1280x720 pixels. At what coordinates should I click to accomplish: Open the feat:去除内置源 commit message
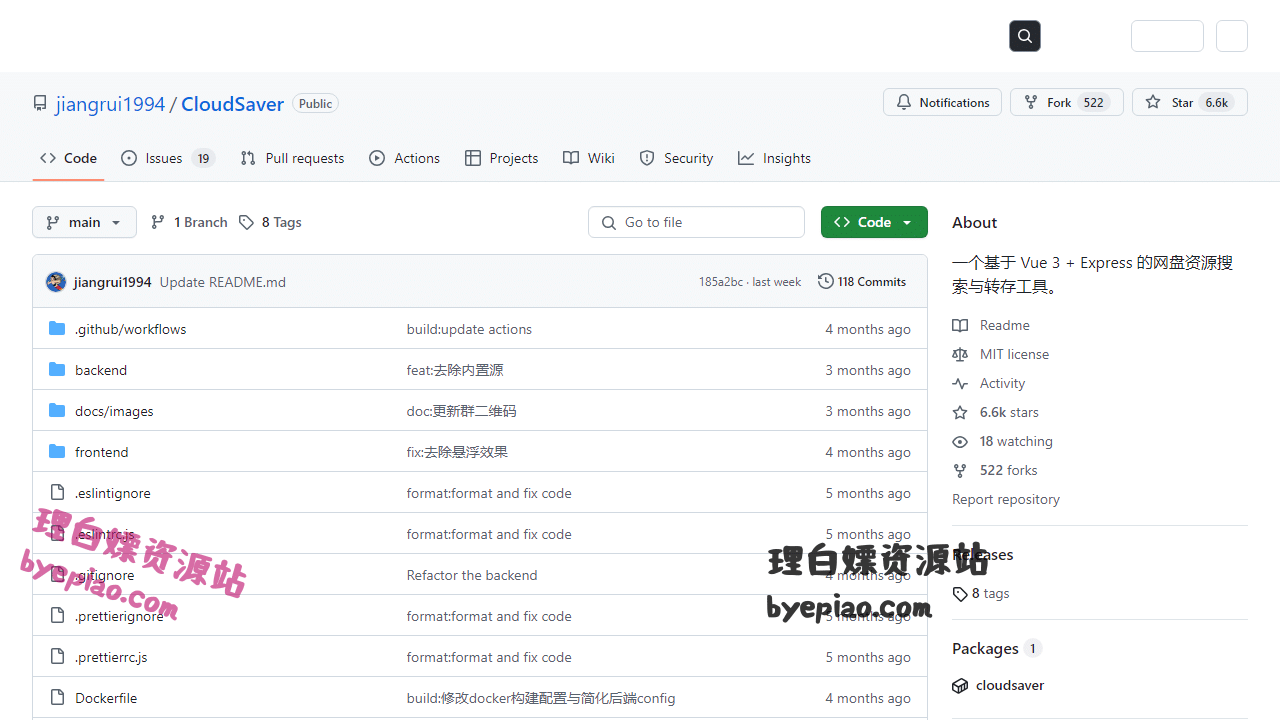[455, 370]
